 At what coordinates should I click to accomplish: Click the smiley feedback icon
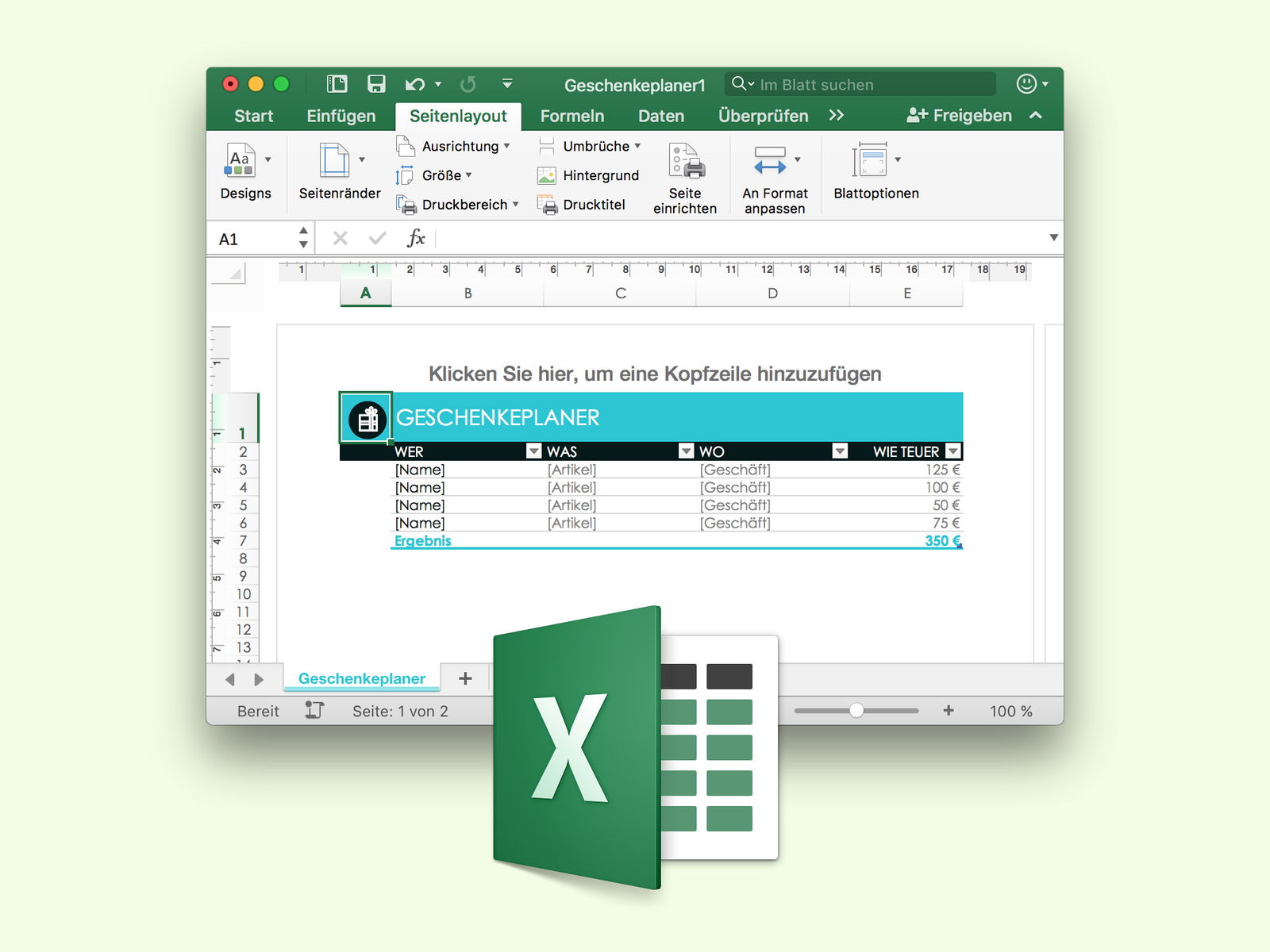1026,84
